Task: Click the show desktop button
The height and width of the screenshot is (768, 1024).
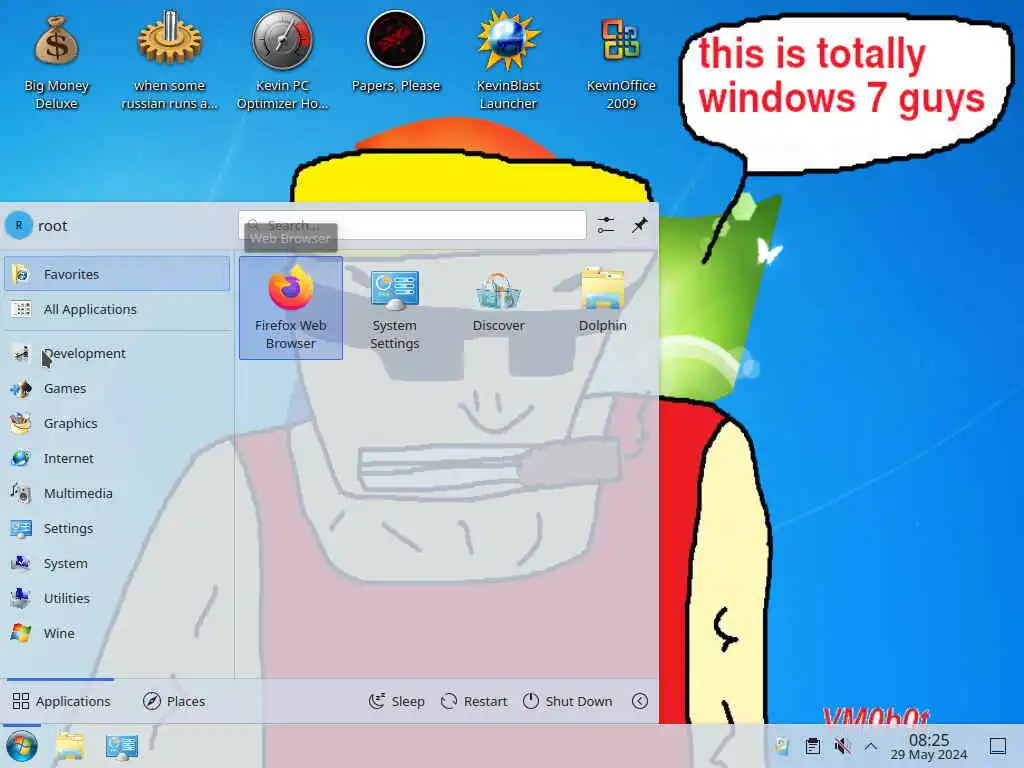Action: pyautogui.click(x=997, y=746)
